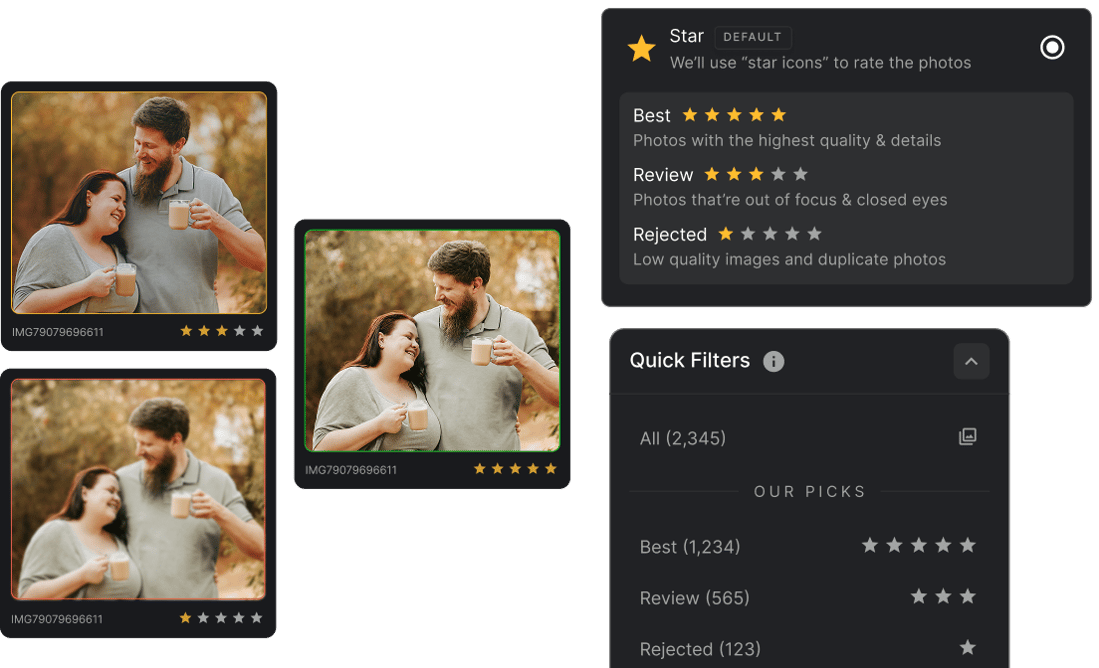Click single star icon in Rejected row

(x=967, y=648)
